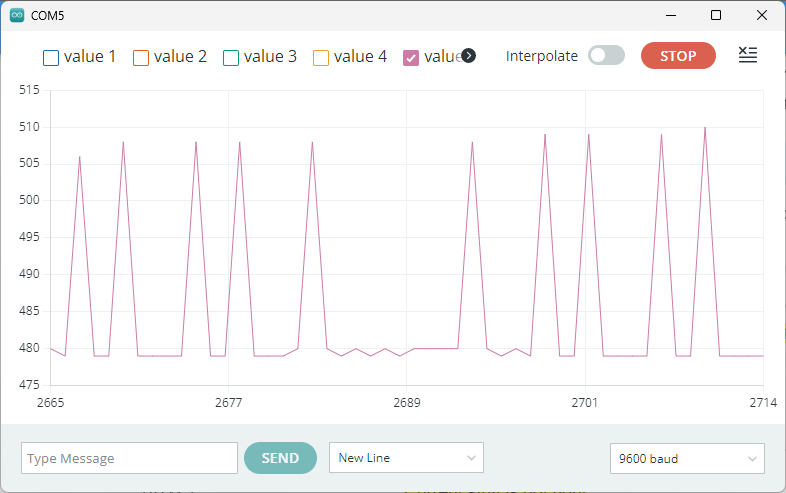Image resolution: width=786 pixels, height=493 pixels.
Task: Open the New Line ending dropdown
Action: click(x=406, y=458)
